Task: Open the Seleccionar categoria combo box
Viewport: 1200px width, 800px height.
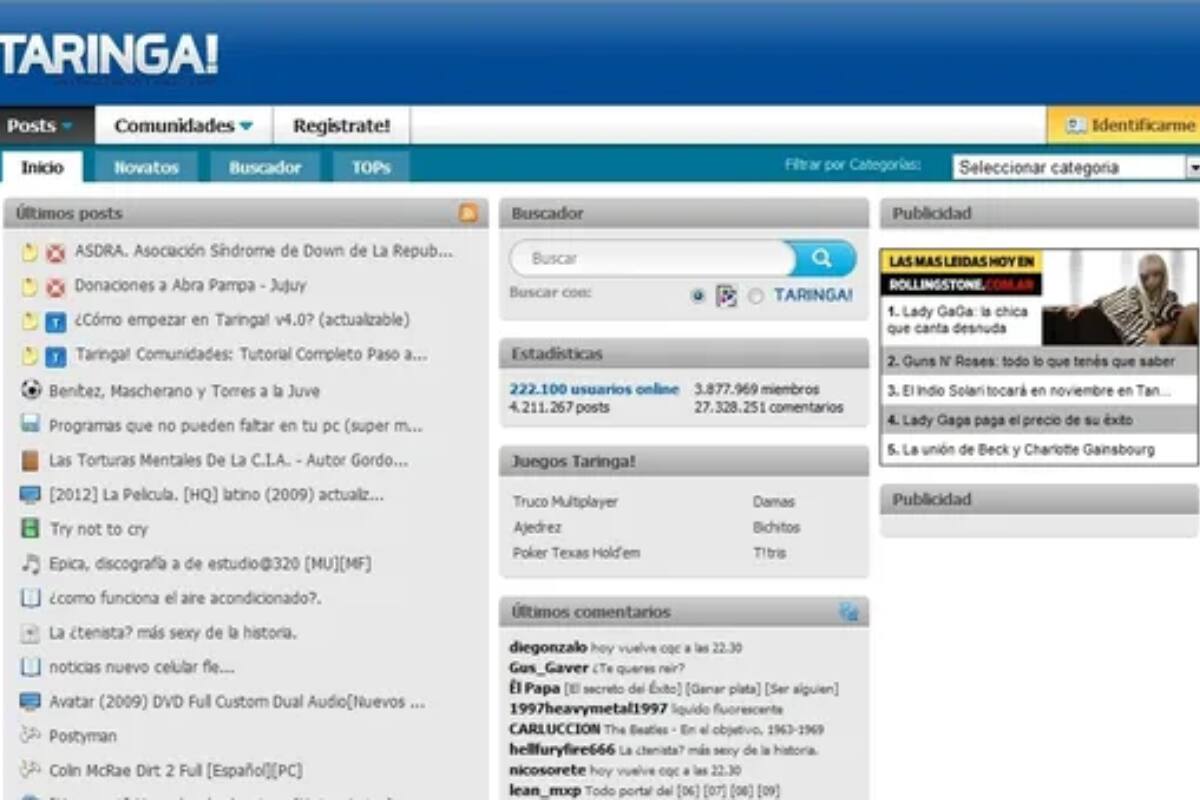Action: pos(1077,167)
